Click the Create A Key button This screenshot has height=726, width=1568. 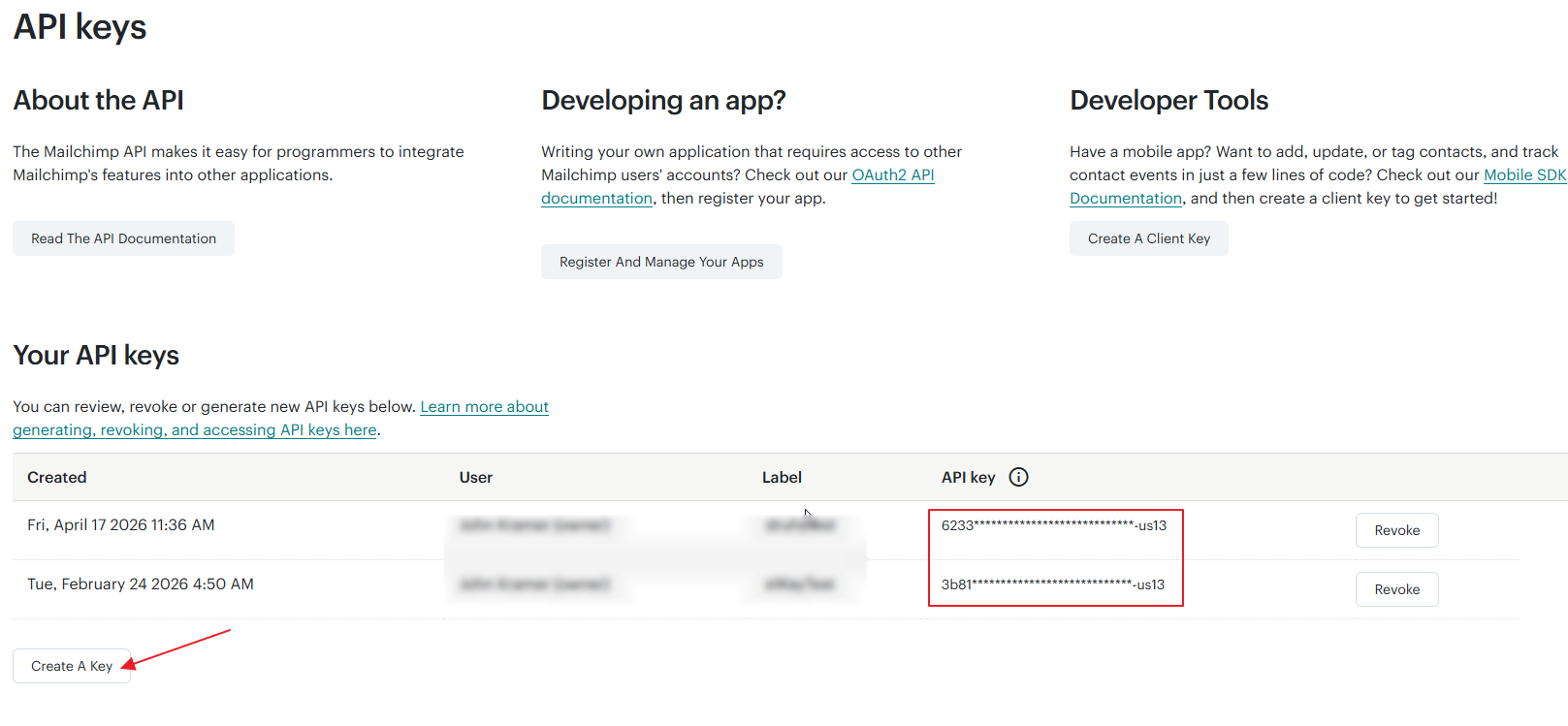[72, 666]
